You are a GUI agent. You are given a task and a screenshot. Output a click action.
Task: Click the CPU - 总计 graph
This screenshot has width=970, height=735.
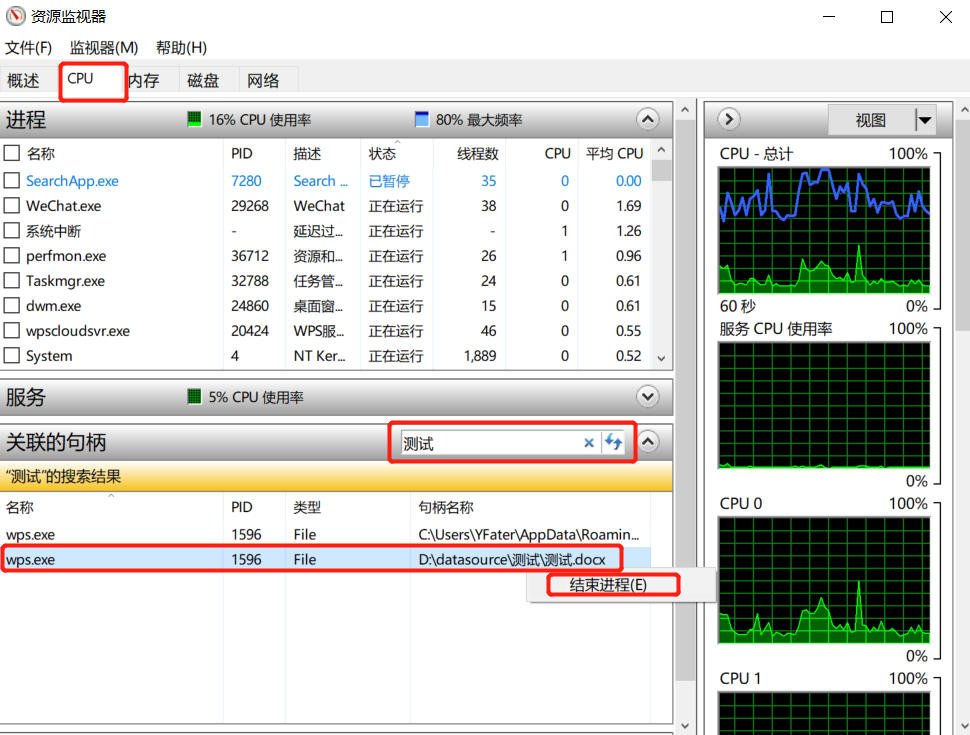pyautogui.click(x=824, y=230)
